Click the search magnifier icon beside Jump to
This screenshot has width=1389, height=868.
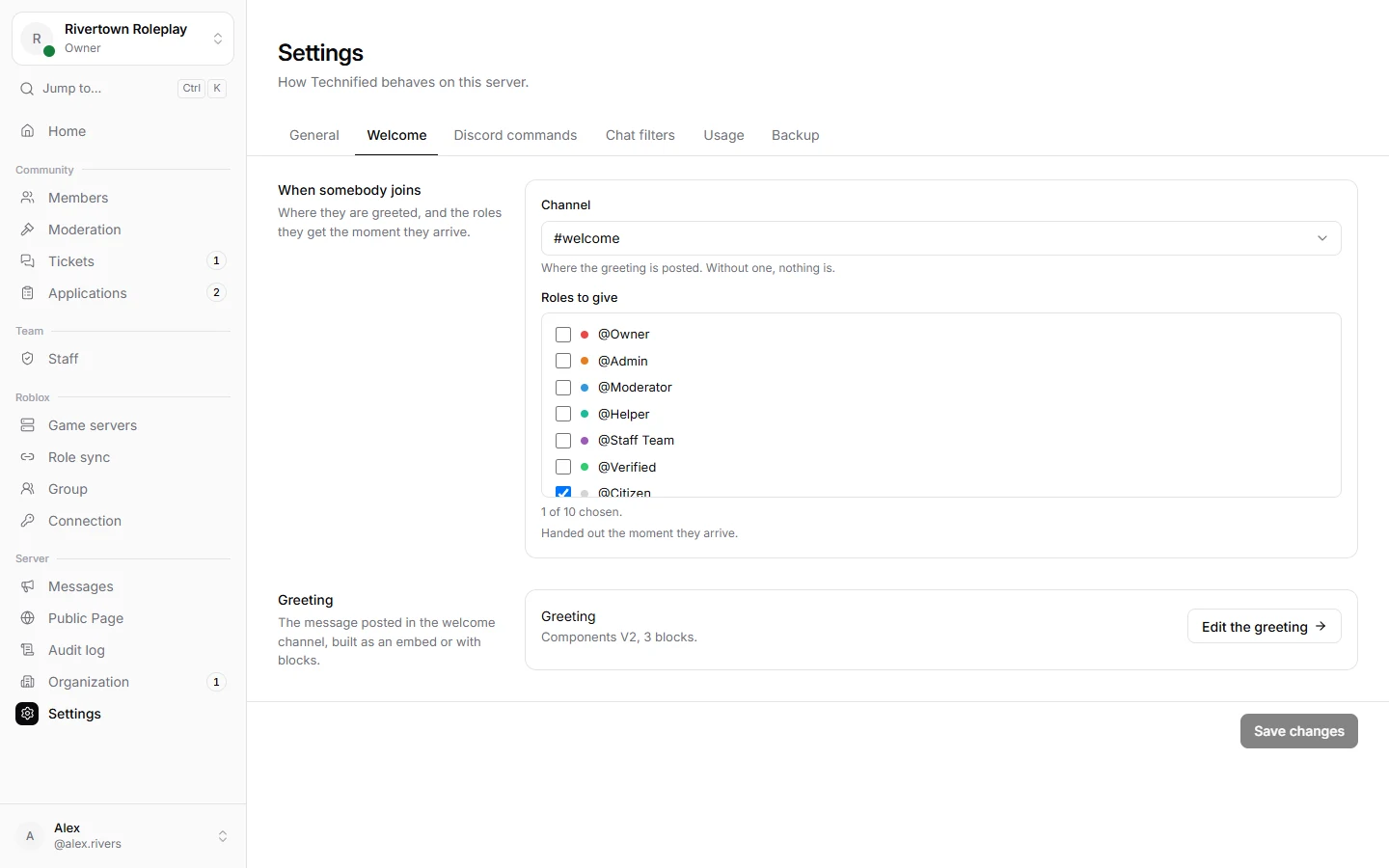tap(27, 89)
